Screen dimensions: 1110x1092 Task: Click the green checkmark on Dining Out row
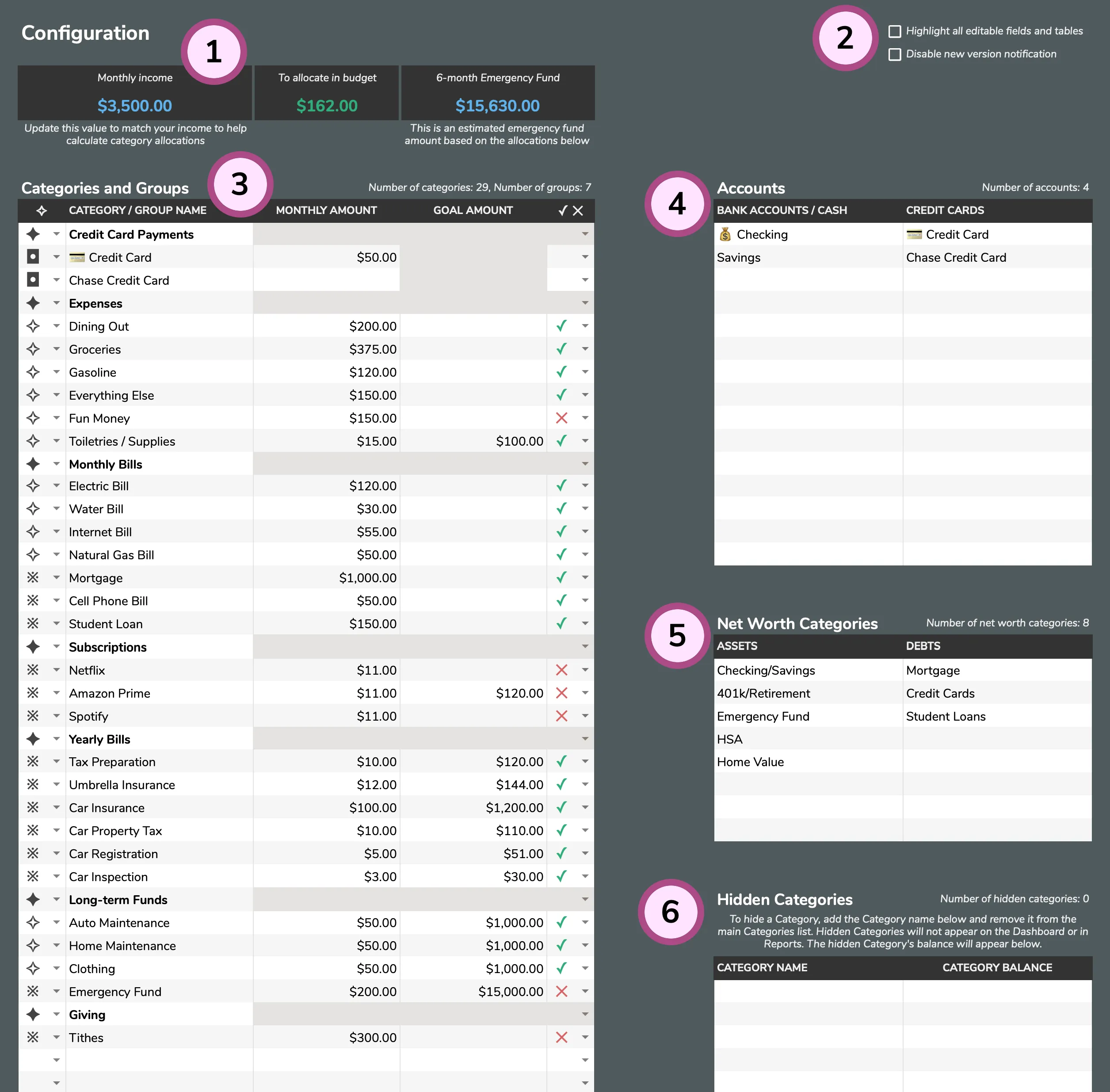pyautogui.click(x=561, y=326)
